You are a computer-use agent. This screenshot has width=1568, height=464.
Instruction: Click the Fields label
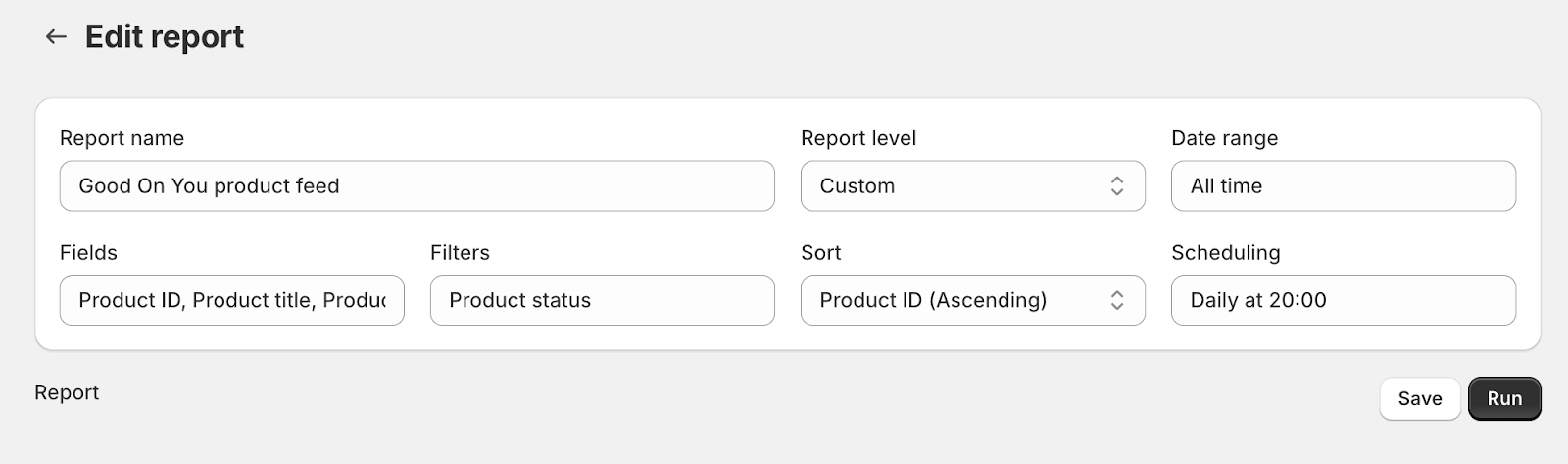coord(88,252)
